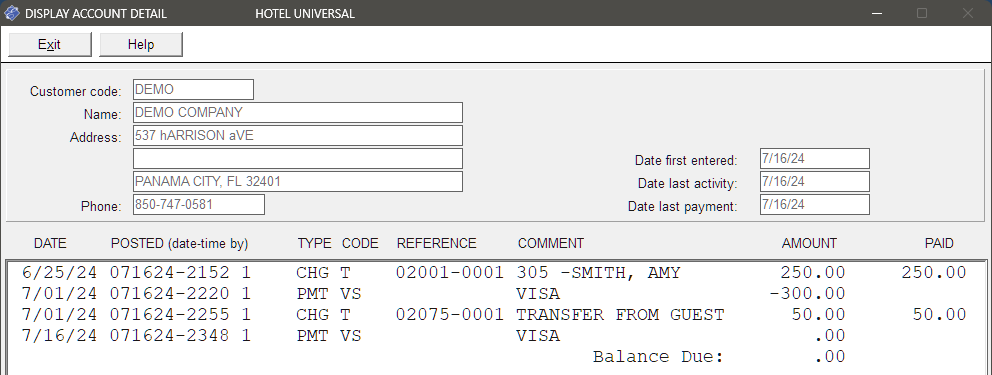Click the application icon in title bar
Viewport: 992px width, 375px height.
[11, 13]
